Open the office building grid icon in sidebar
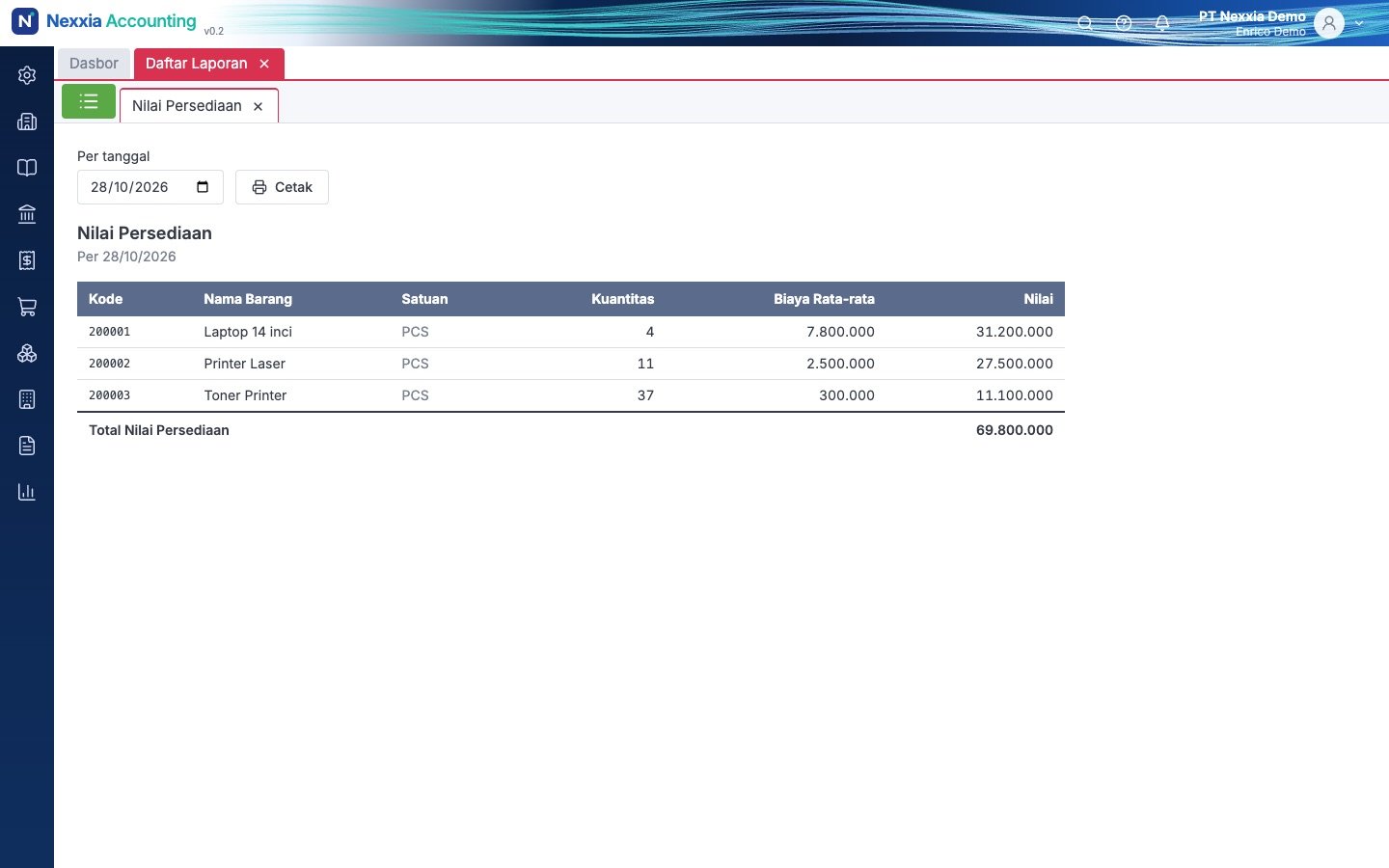This screenshot has width=1389, height=868. [27, 399]
